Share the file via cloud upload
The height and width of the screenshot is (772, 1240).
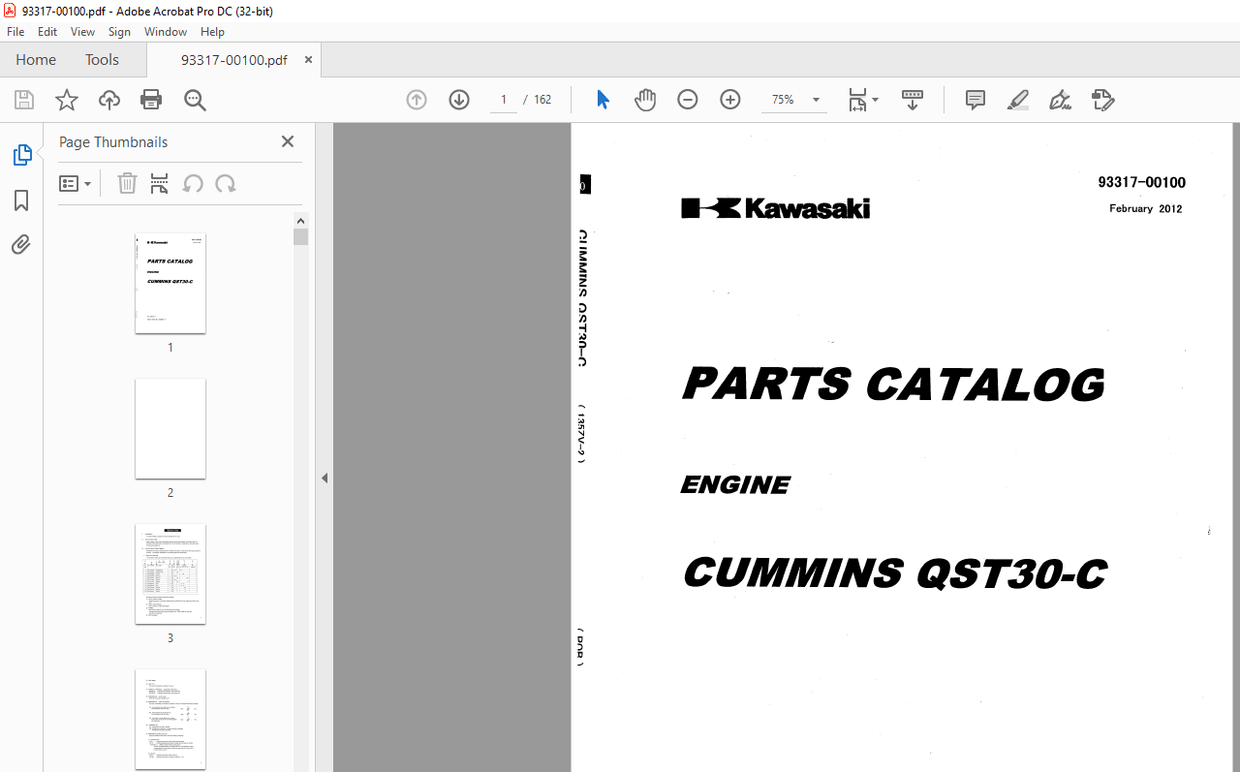109,99
